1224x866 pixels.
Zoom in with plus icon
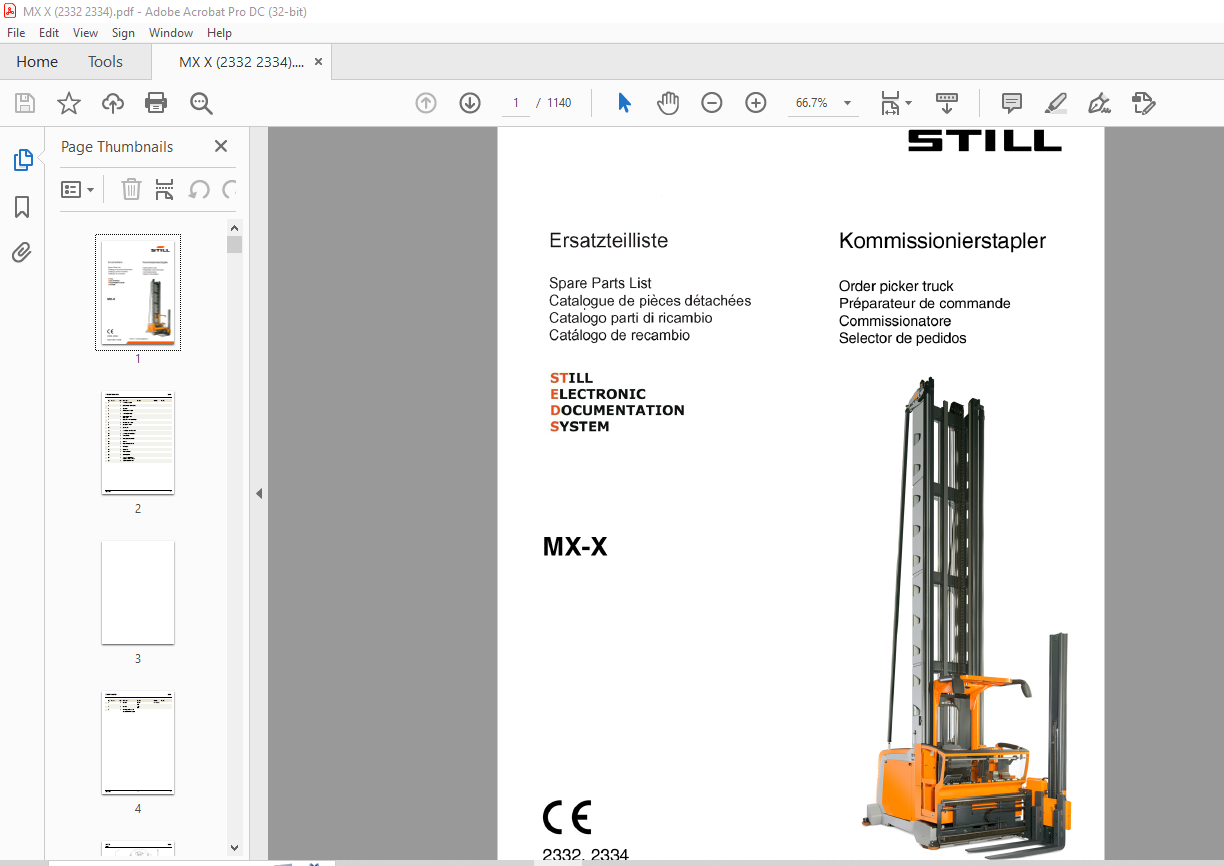756,103
